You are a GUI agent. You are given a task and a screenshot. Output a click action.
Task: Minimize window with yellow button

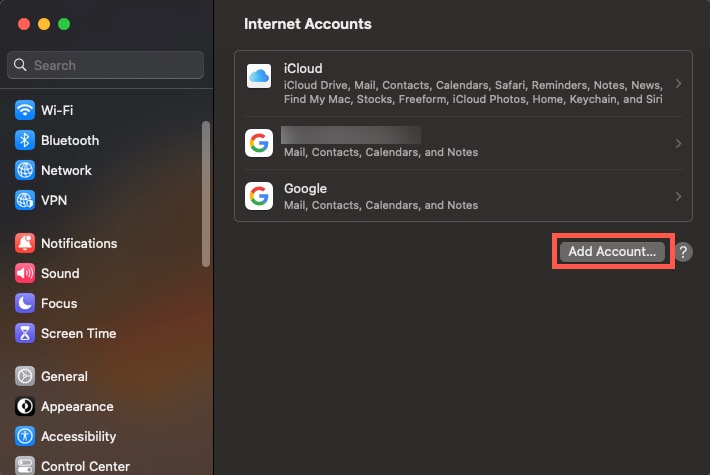(44, 24)
